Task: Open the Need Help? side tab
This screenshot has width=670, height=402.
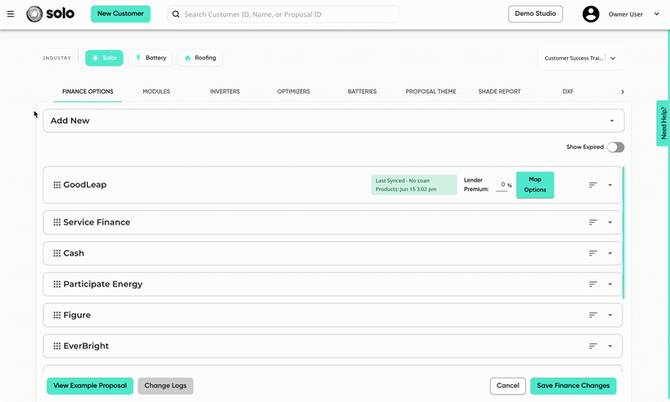Action: pos(663,123)
